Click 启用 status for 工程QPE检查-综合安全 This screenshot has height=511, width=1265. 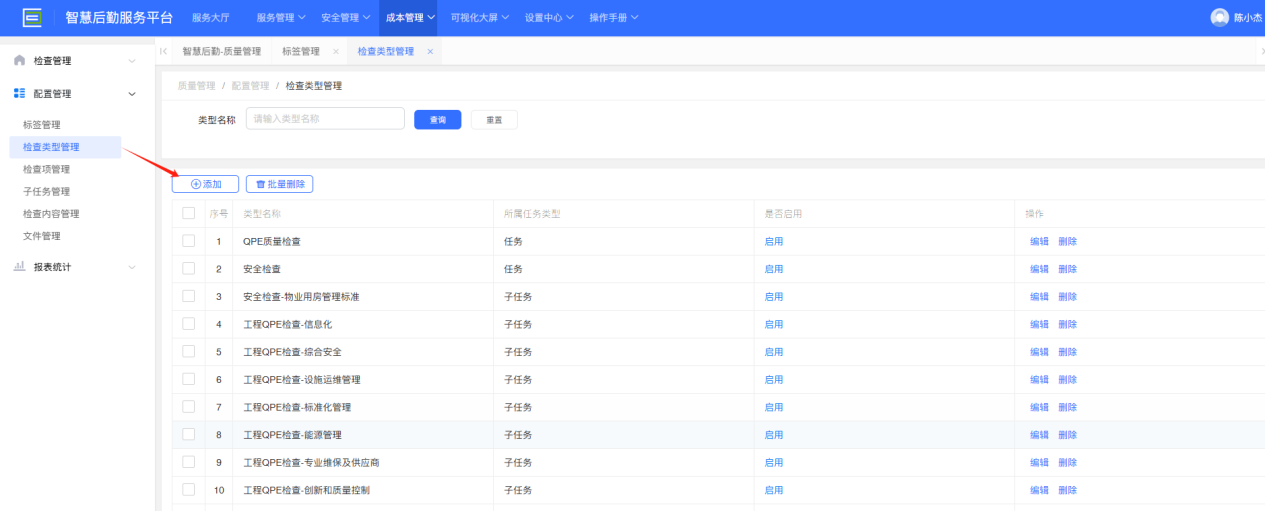pyautogui.click(x=774, y=352)
